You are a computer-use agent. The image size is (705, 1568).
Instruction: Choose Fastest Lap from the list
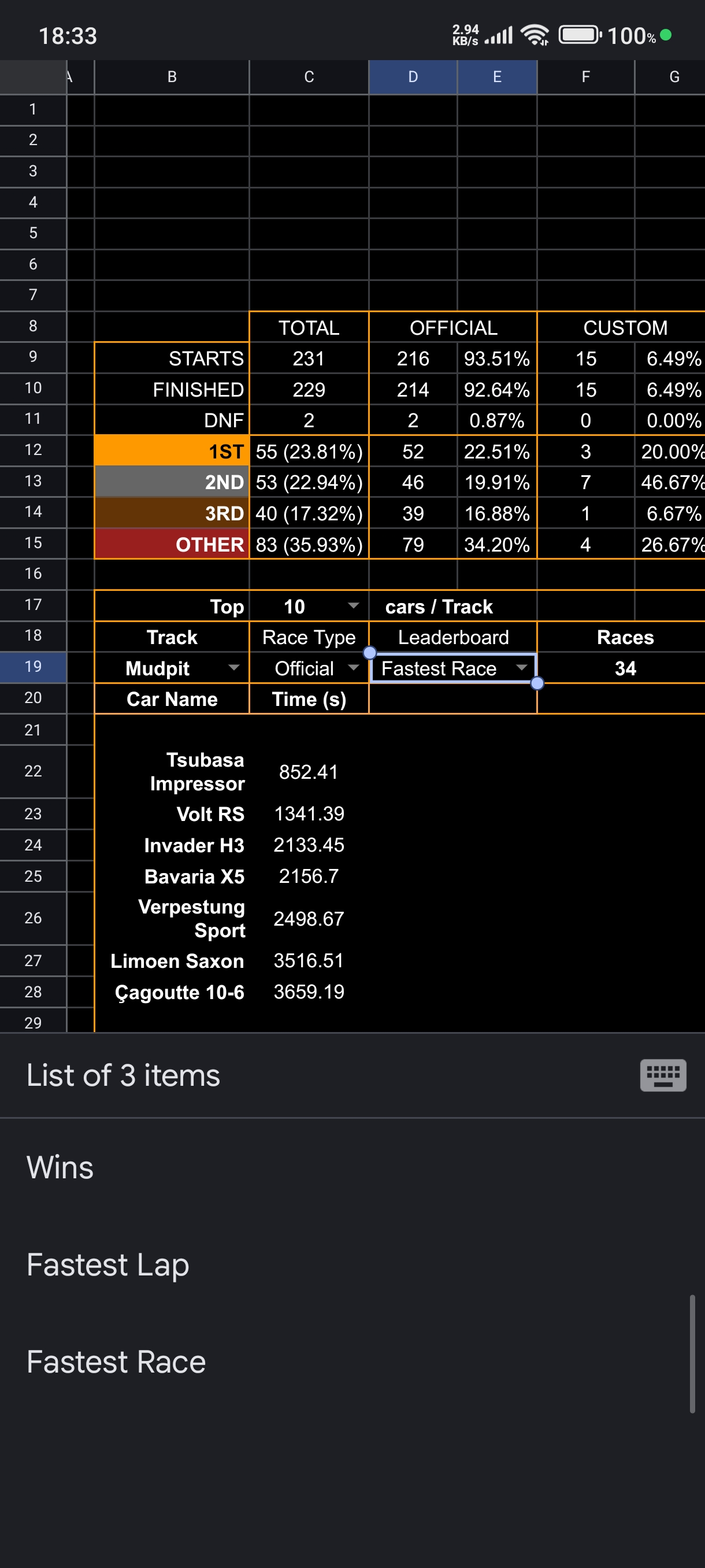click(107, 1264)
